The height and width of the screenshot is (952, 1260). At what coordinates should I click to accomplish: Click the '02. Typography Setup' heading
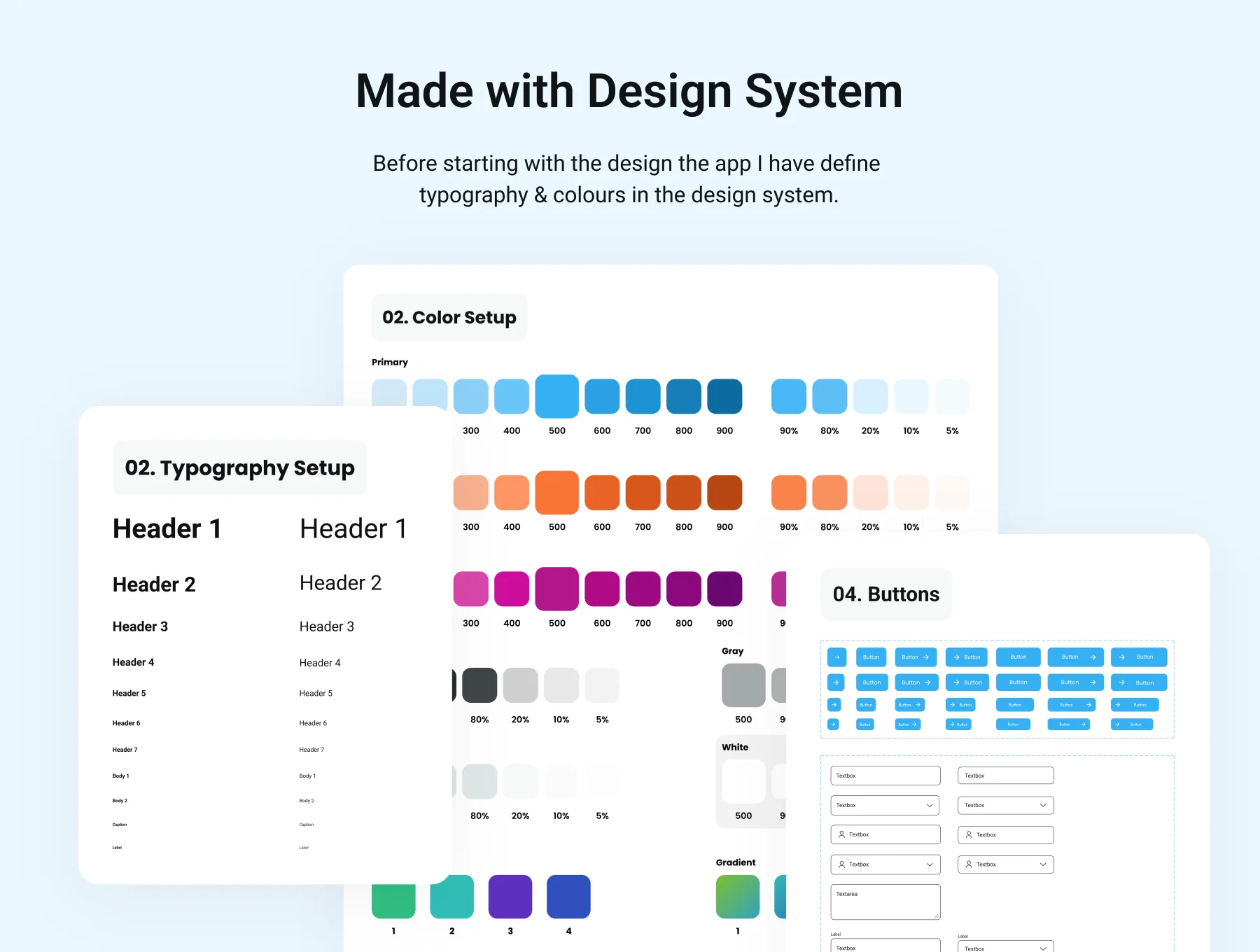tap(240, 468)
